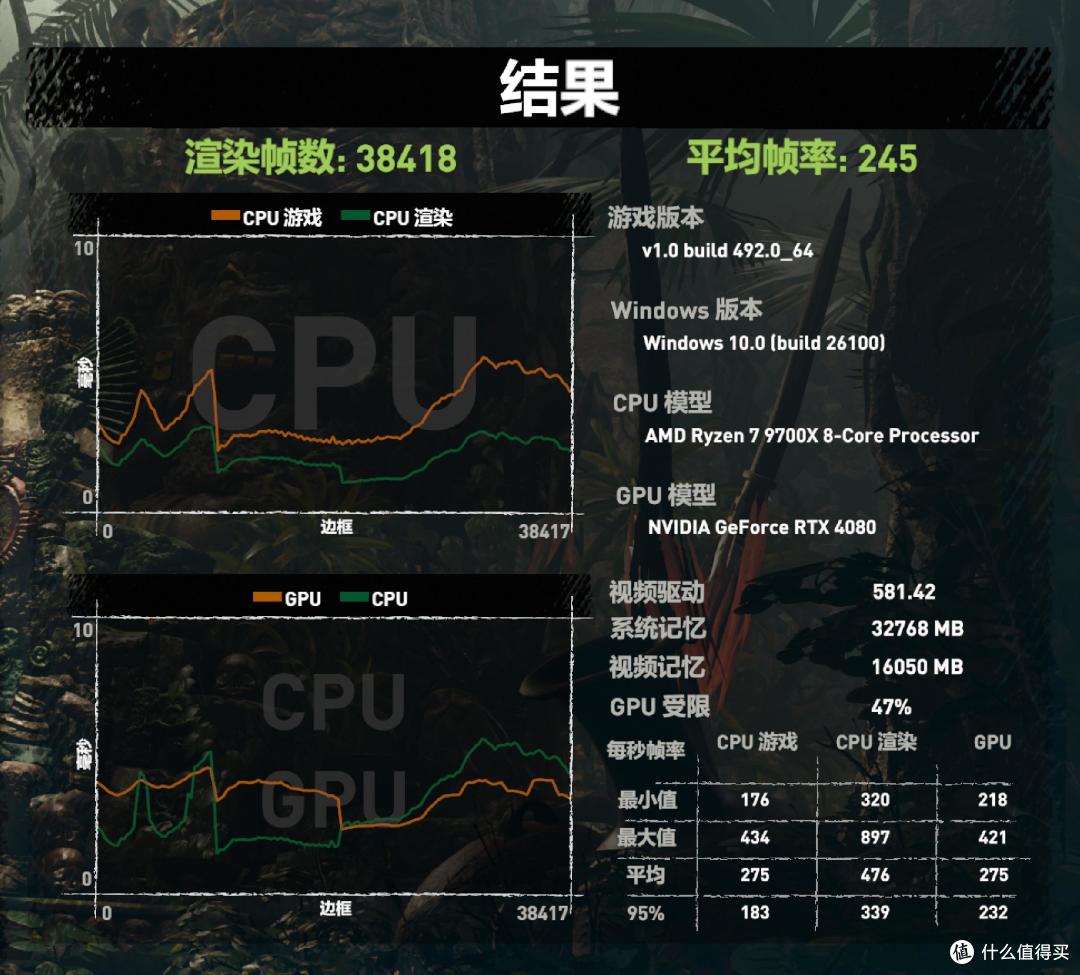Click the 平均 row label
1080x975 pixels.
(x=645, y=875)
